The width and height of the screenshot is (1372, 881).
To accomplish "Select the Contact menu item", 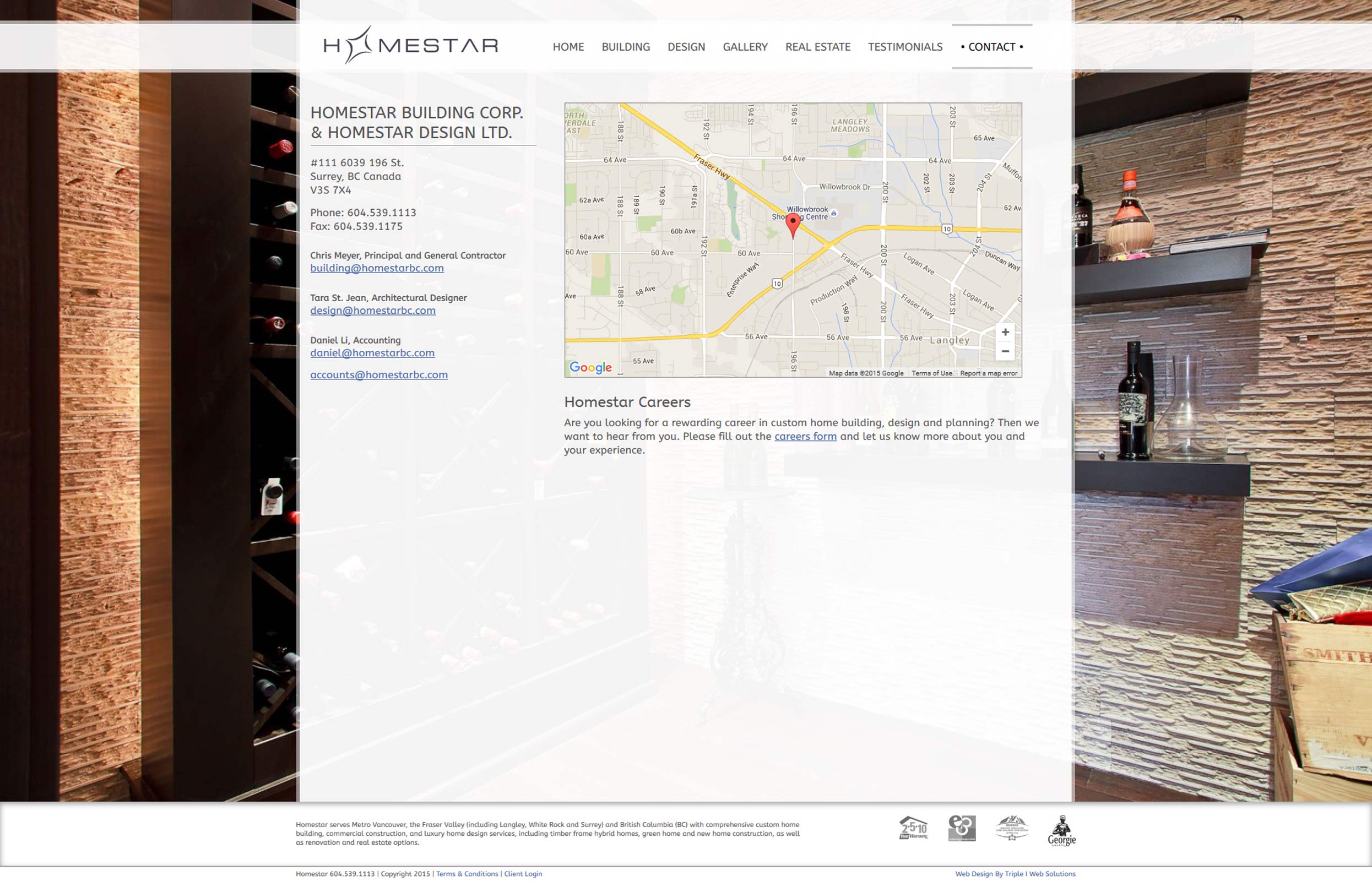I will click(991, 47).
